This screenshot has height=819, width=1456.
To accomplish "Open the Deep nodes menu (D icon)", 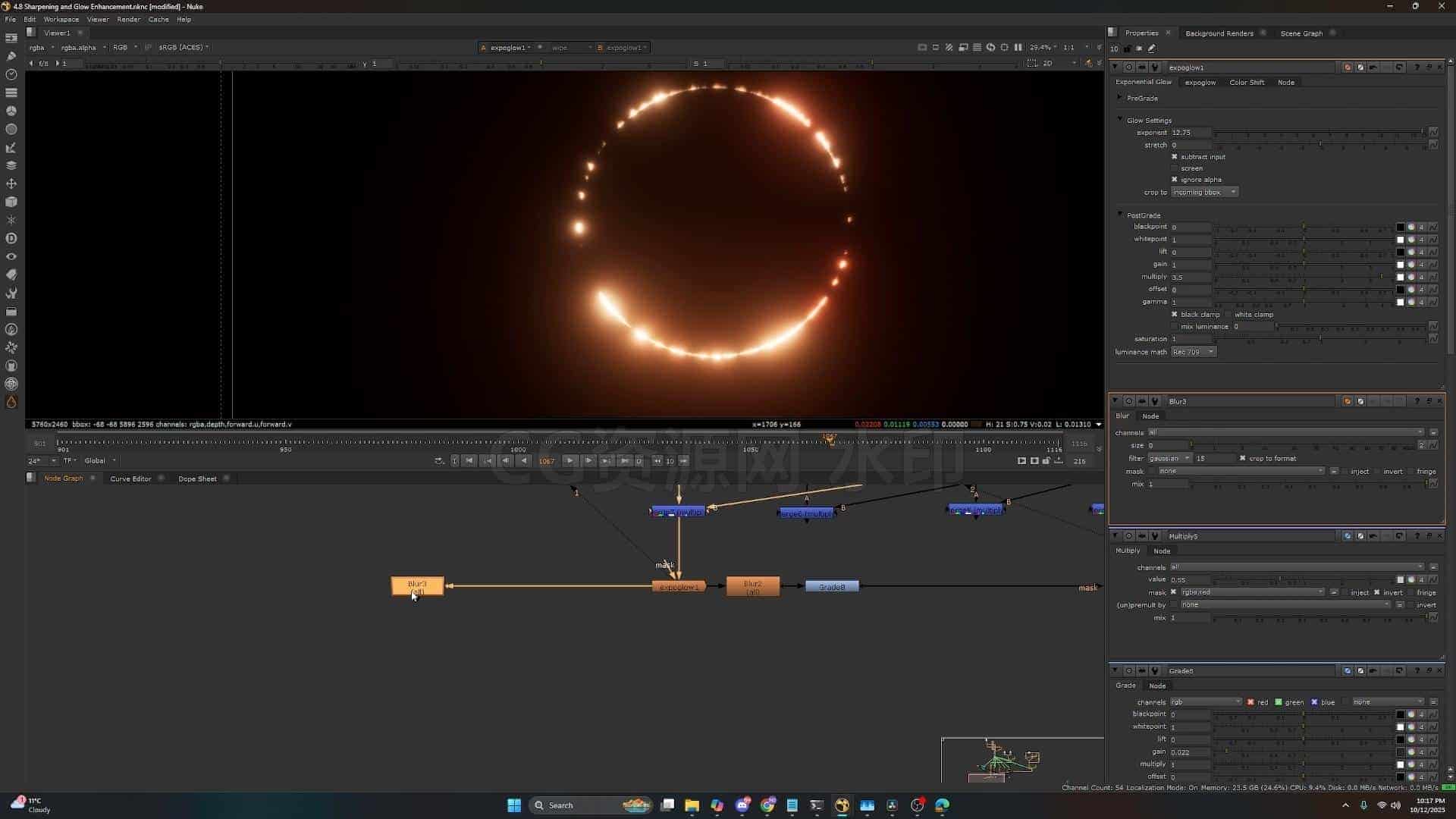I will pyautogui.click(x=11, y=238).
